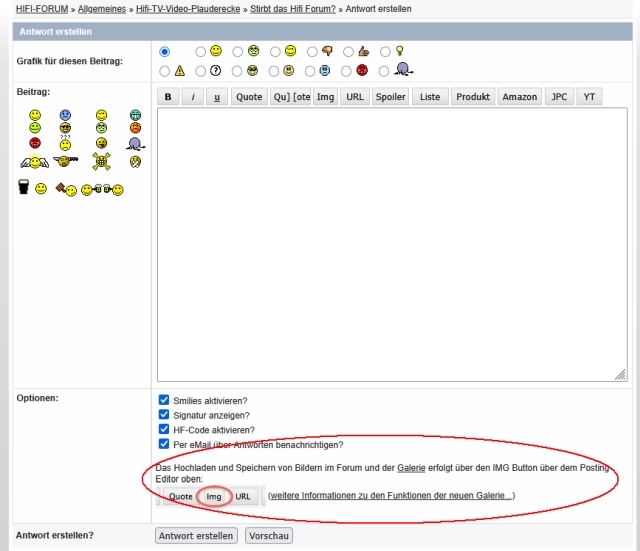This screenshot has height=551, width=640.
Task: Open weitere Informationen zur neuen Galerie link
Action: pyautogui.click(x=391, y=495)
